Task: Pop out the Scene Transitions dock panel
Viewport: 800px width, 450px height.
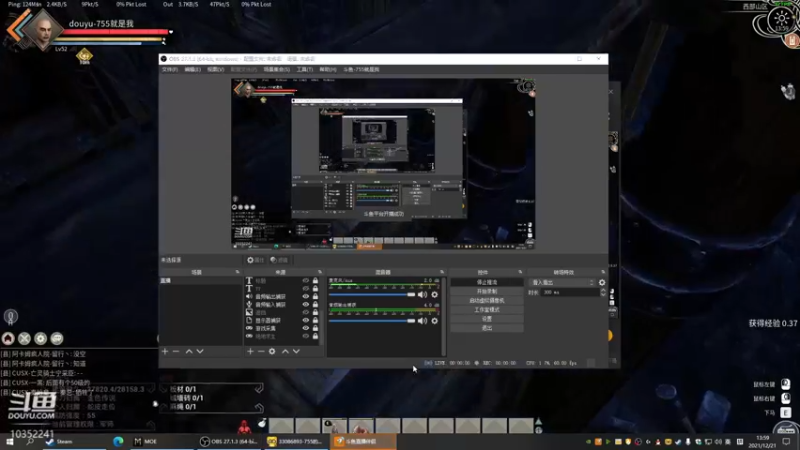Action: tap(603, 272)
